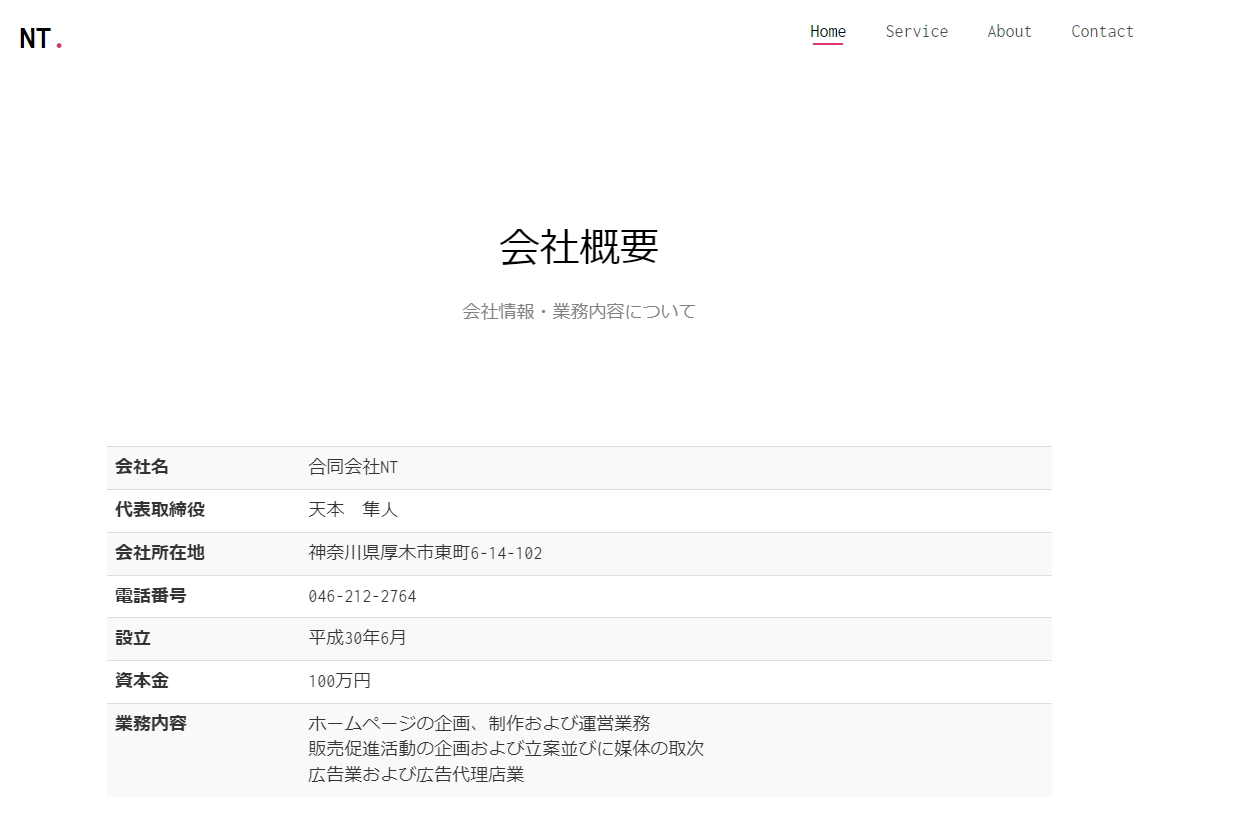Click the 代表取締役 row label
This screenshot has height=814, width=1248.
160,510
